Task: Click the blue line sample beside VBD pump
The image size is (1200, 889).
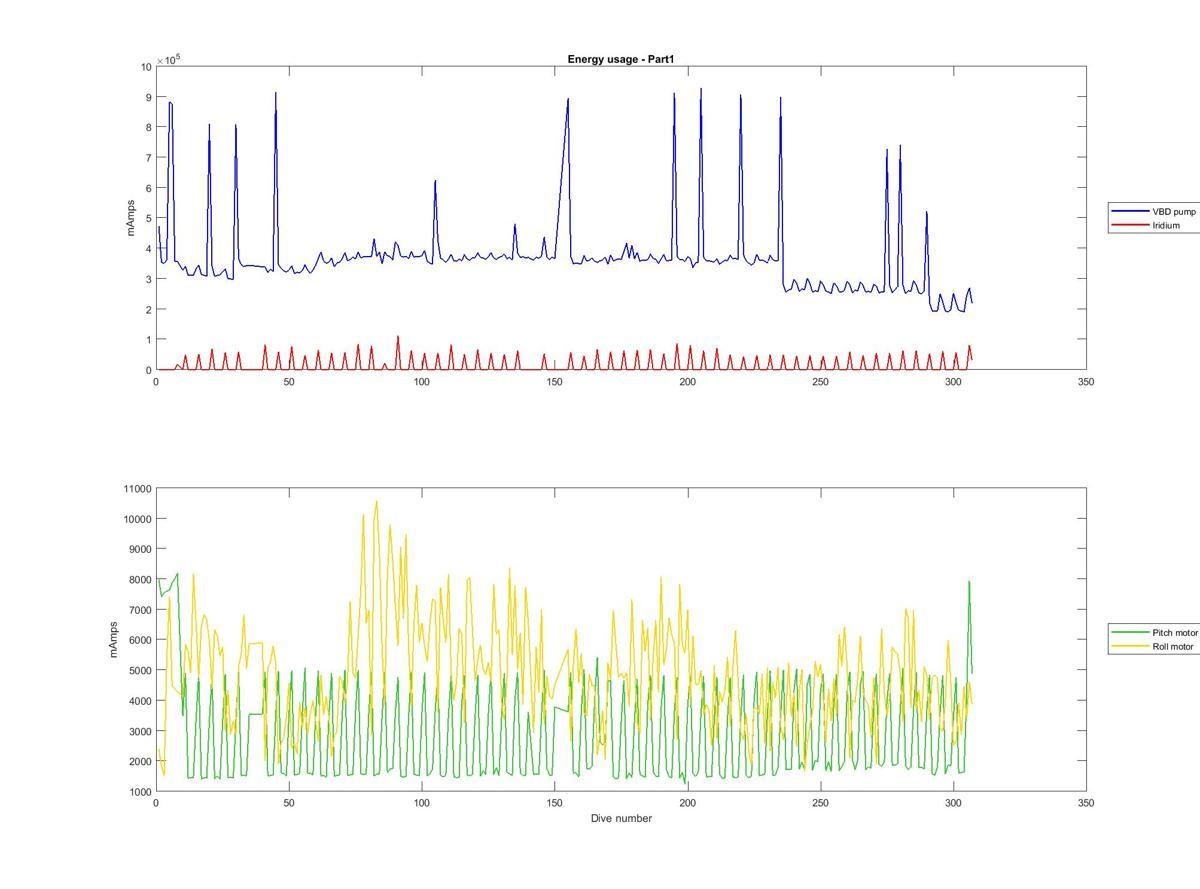Action: tap(1130, 212)
